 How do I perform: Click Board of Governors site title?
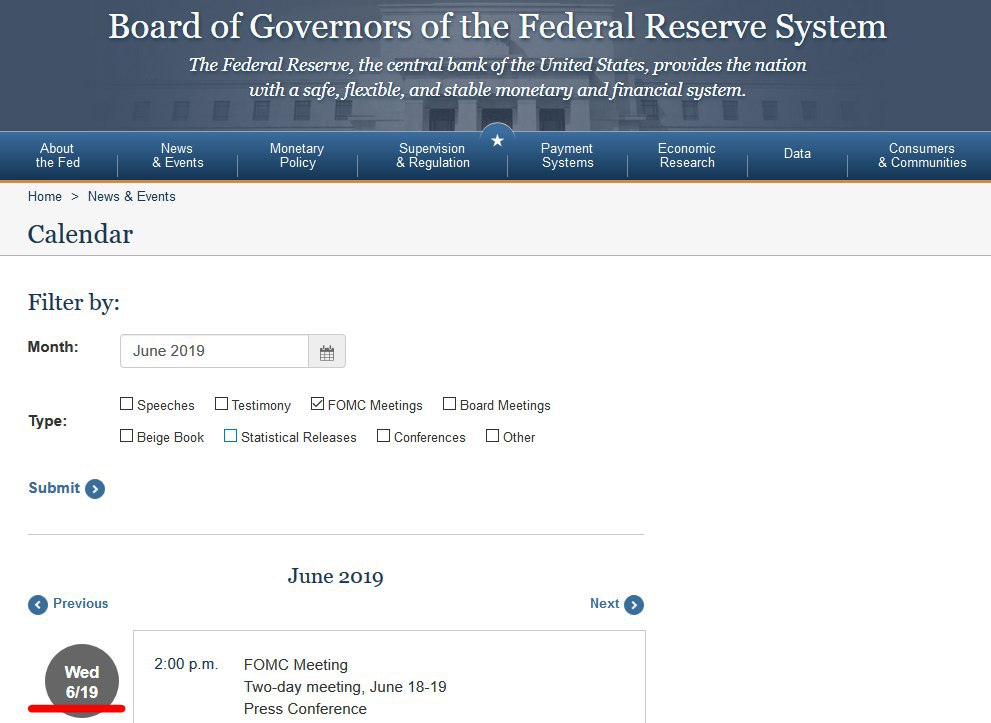497,27
